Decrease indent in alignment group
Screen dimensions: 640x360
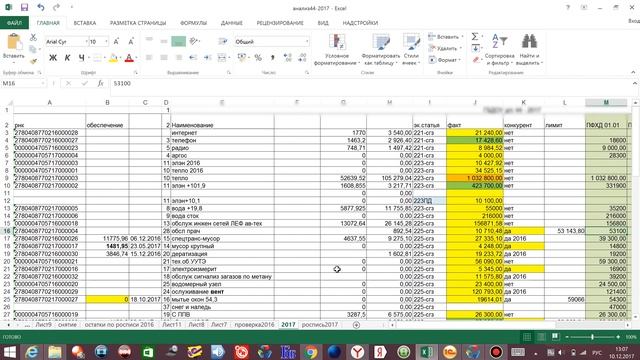[x=193, y=58]
